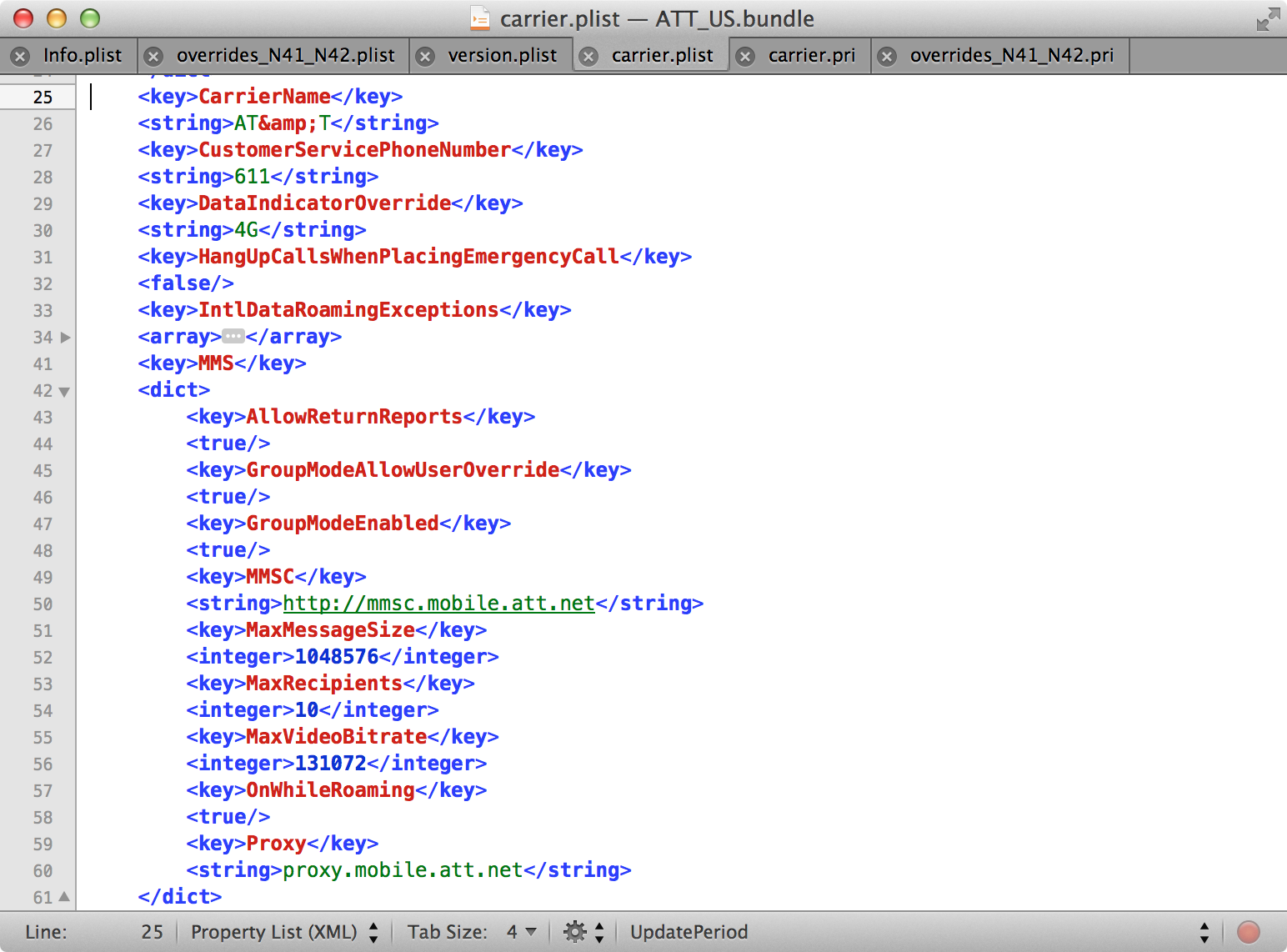This screenshot has height=952, width=1287.
Task: Enter full screen with the arrows icon
Action: pos(1268,19)
